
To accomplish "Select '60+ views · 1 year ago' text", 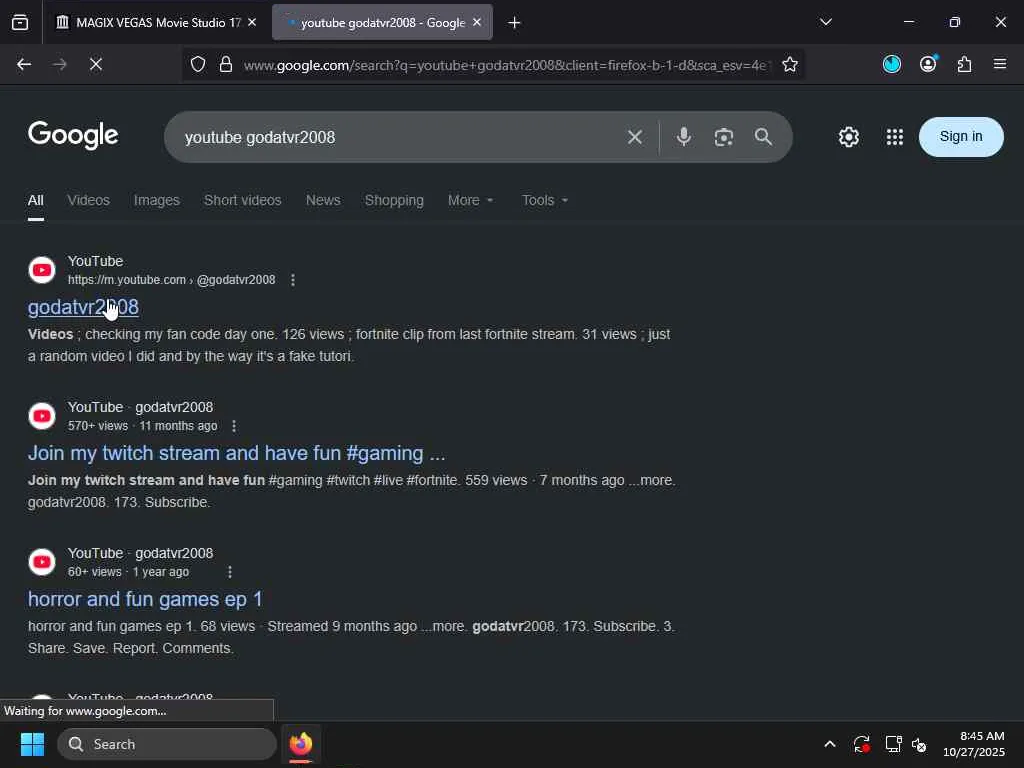I will (x=128, y=572).
